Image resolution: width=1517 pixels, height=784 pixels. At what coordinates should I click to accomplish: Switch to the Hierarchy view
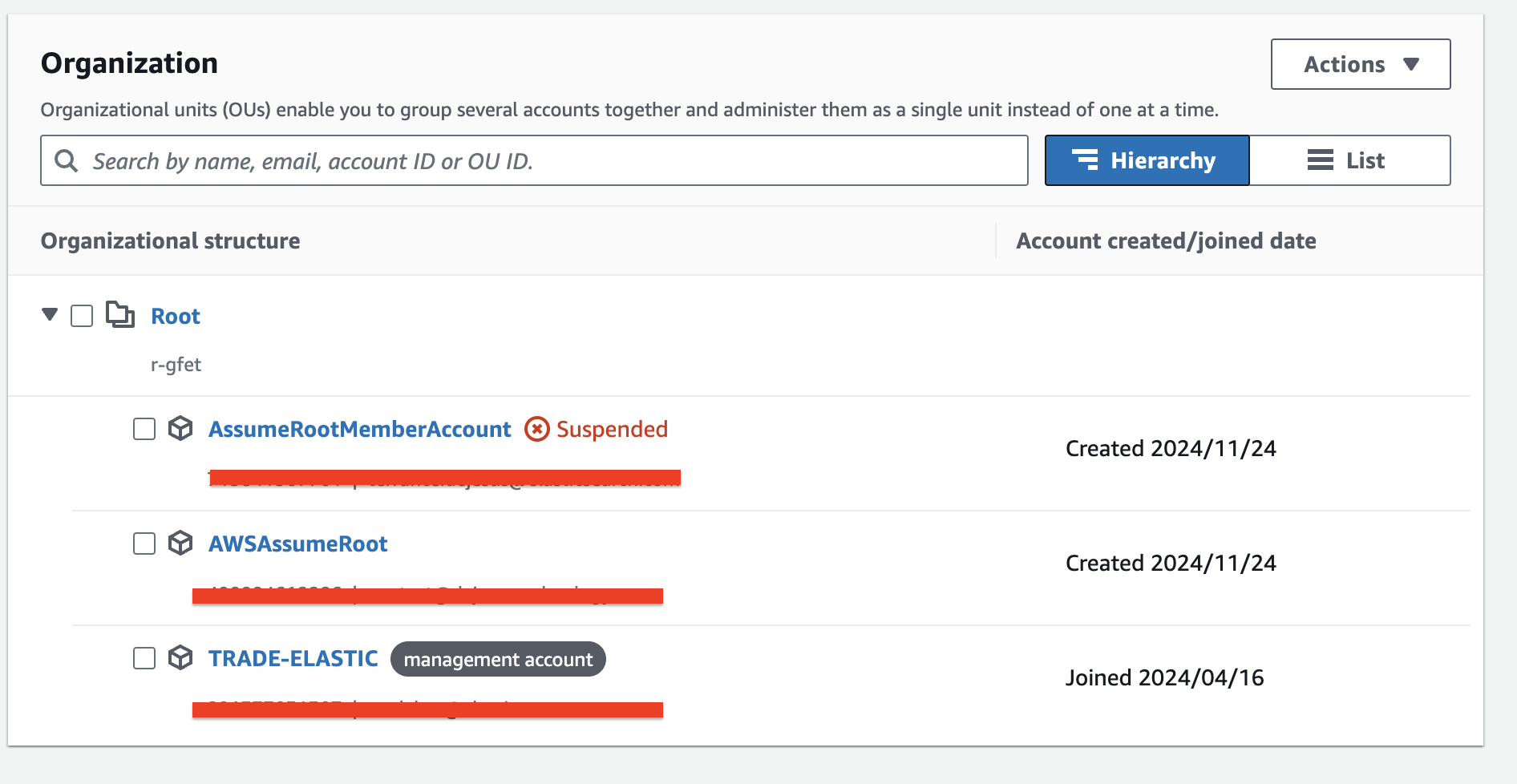pyautogui.click(x=1147, y=160)
